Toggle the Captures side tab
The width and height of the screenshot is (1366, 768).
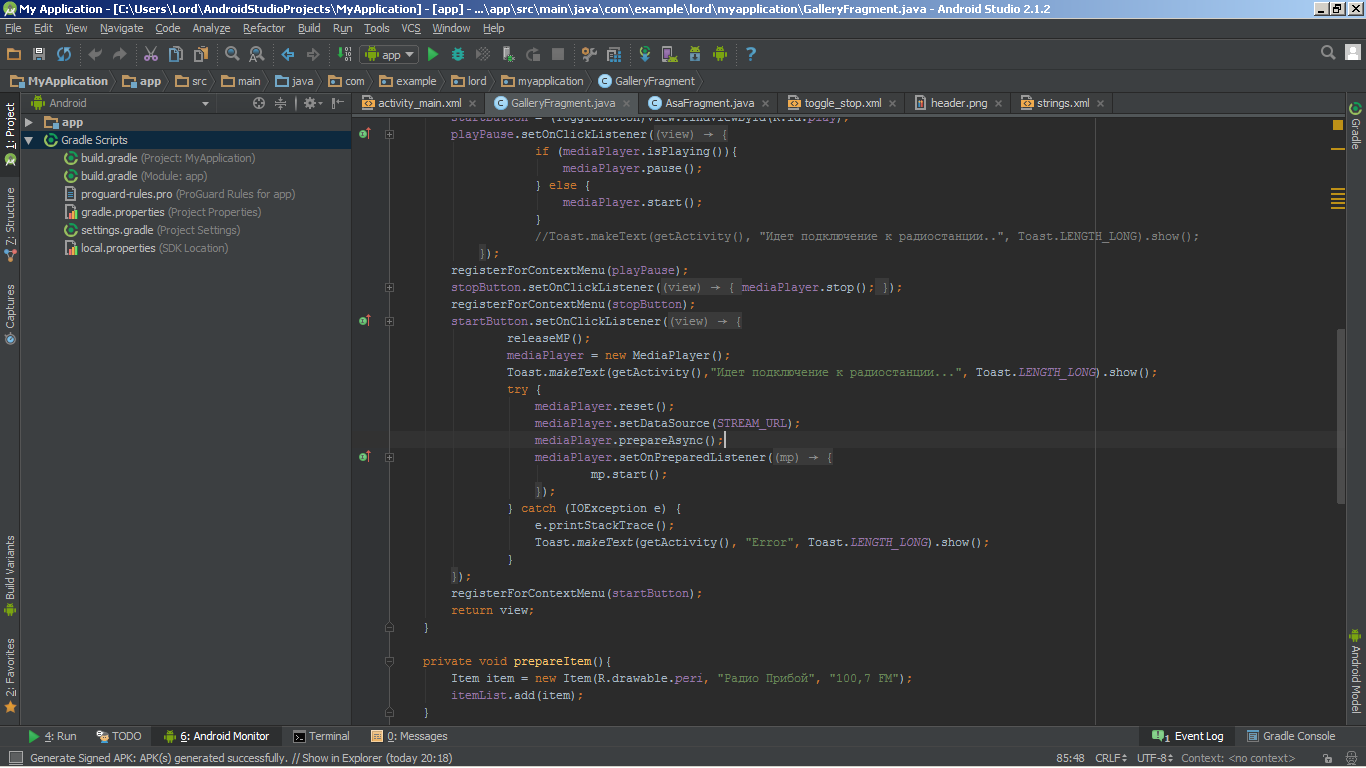(10, 314)
